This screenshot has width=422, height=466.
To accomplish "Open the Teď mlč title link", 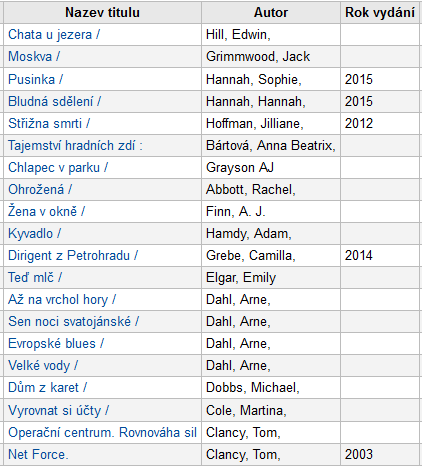I will [x=35, y=278].
